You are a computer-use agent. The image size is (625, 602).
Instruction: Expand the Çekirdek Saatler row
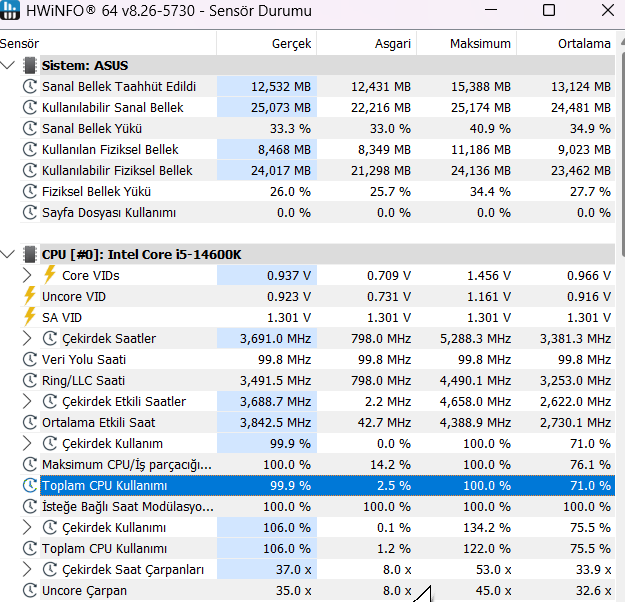pos(27,338)
